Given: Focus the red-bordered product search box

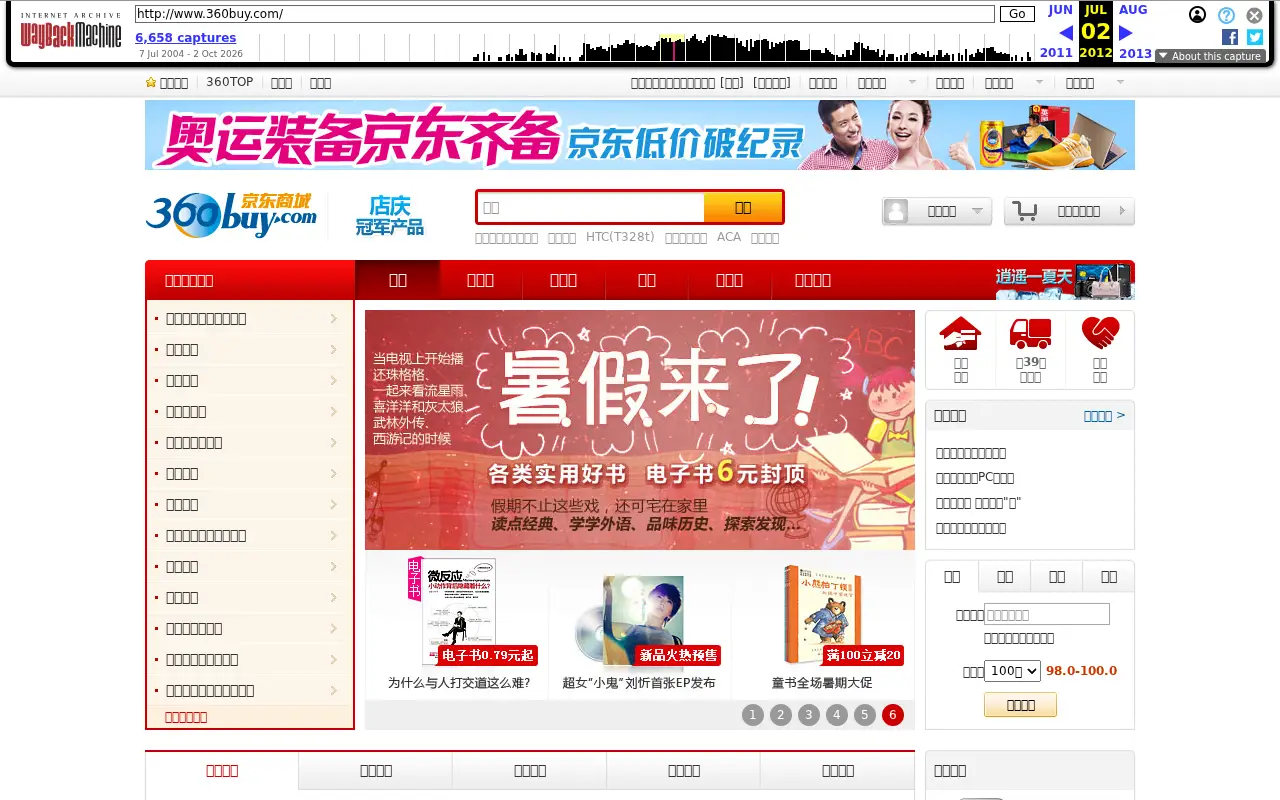Looking at the screenshot, I should [x=590, y=207].
